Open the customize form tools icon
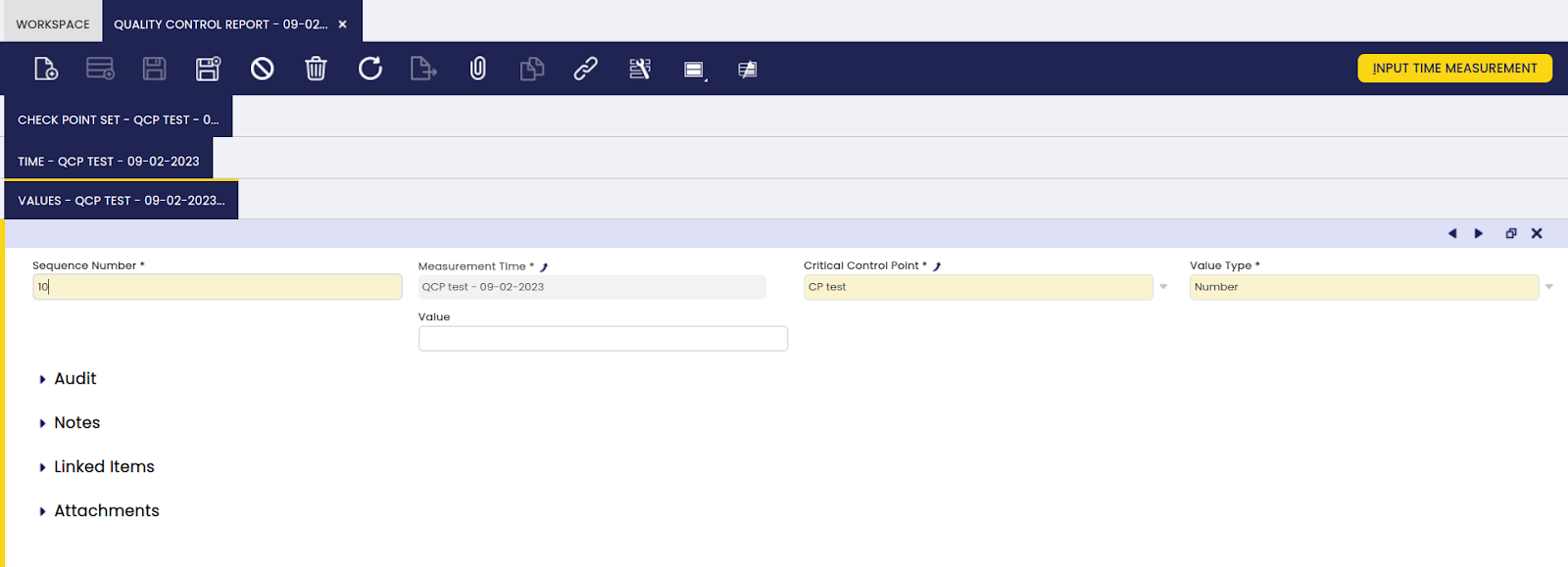 [640, 69]
